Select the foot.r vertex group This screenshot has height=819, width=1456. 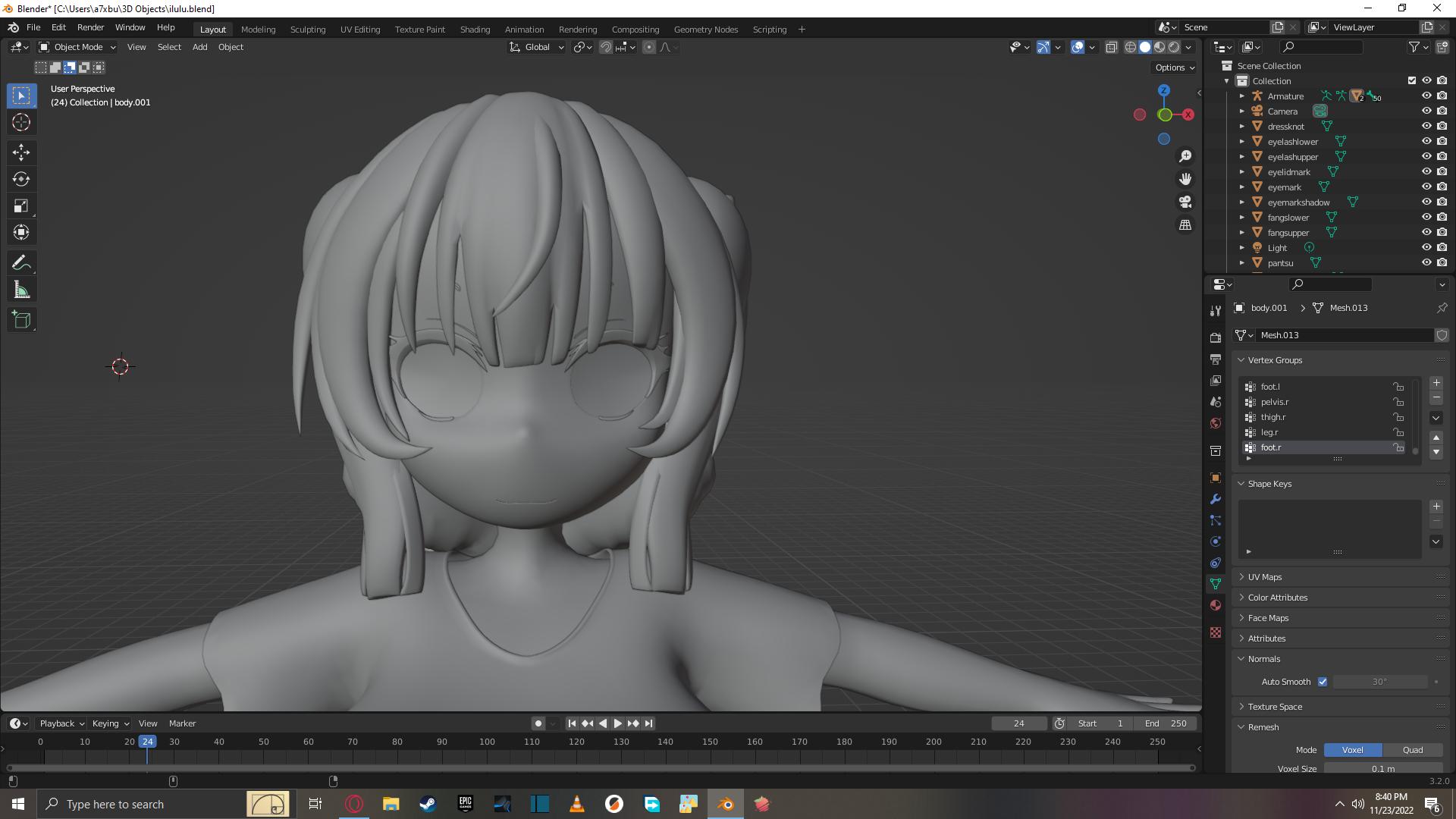(1271, 447)
